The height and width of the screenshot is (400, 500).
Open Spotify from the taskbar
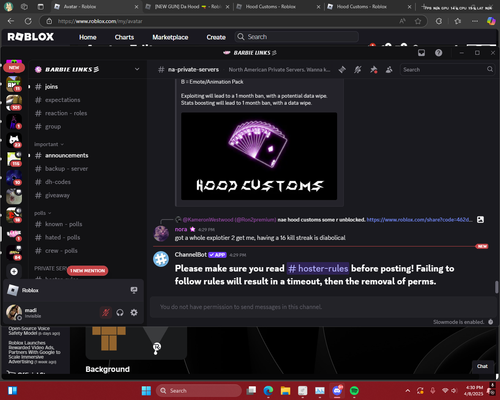click(x=354, y=391)
